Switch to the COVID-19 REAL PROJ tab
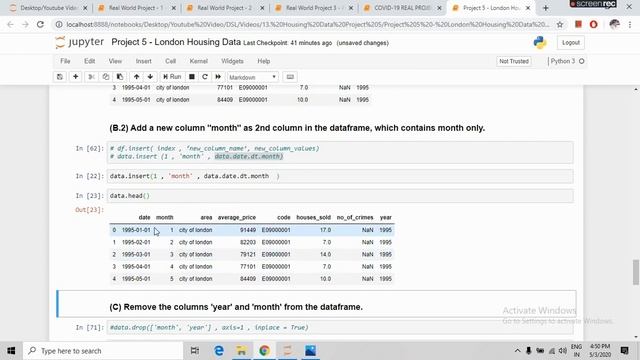Screen dimensions: 640x360 (x=402, y=8)
